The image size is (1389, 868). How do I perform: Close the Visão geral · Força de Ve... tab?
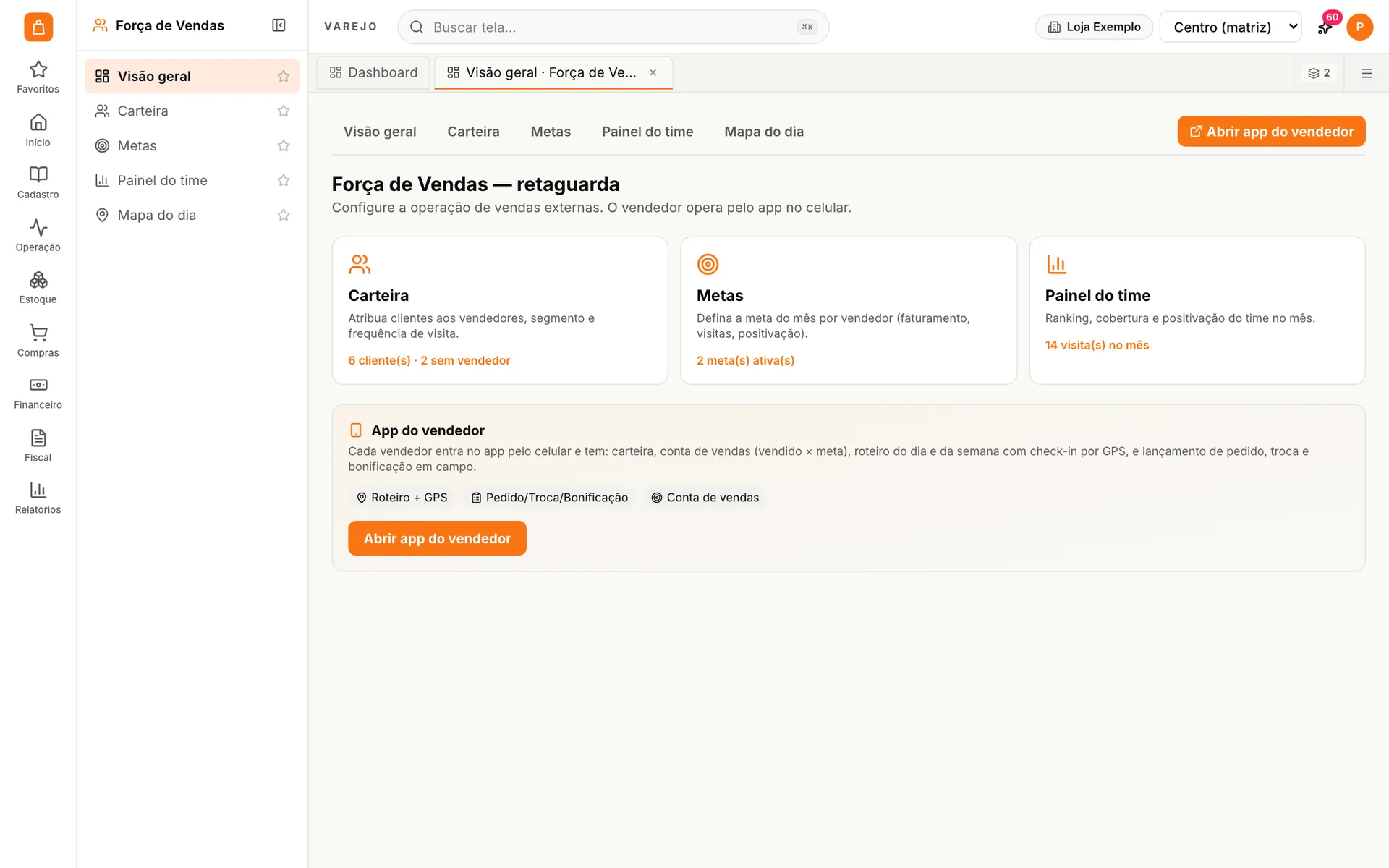[x=653, y=72]
